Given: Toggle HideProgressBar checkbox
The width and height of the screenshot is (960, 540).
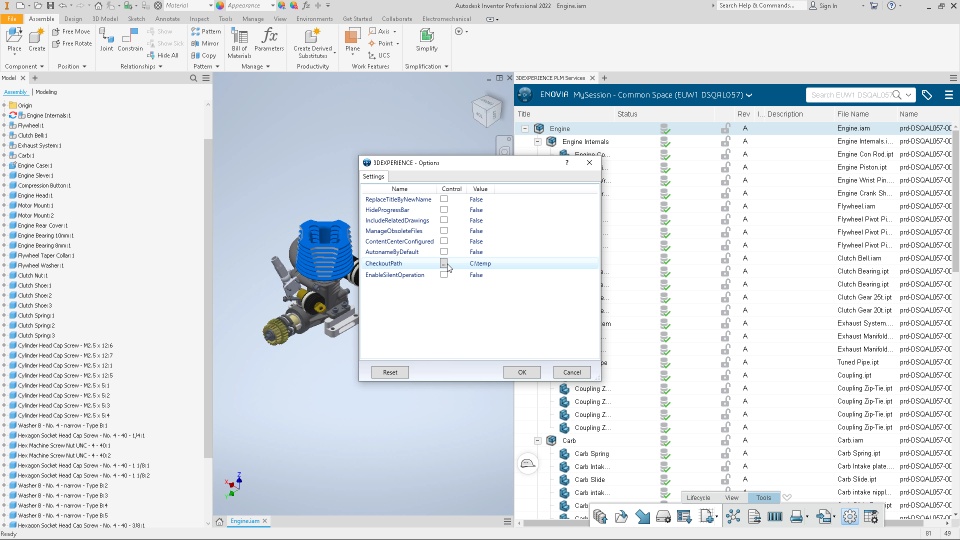Looking at the screenshot, I should tap(444, 209).
